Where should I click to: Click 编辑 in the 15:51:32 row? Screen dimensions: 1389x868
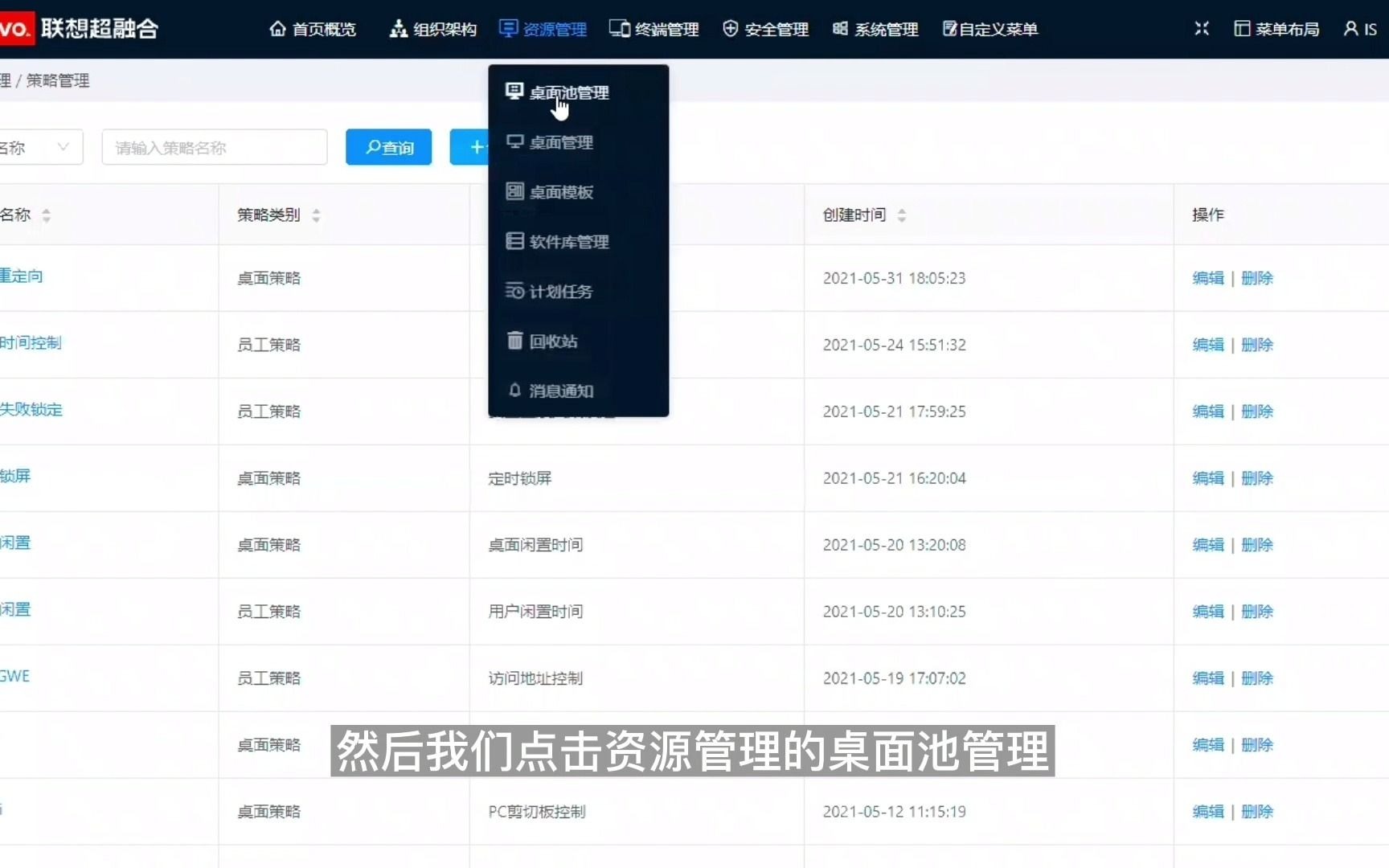tap(1208, 345)
